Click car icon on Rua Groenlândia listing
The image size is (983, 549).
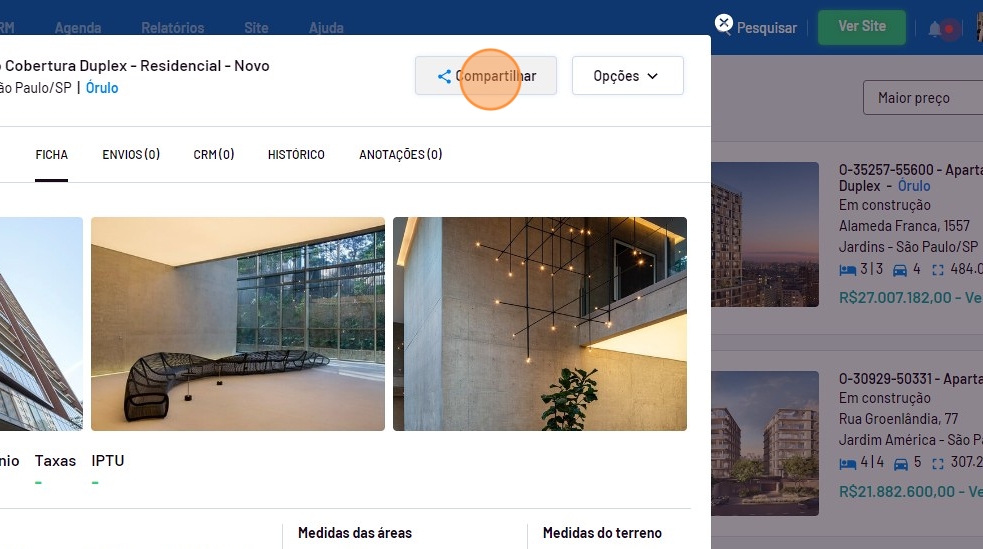(x=899, y=463)
